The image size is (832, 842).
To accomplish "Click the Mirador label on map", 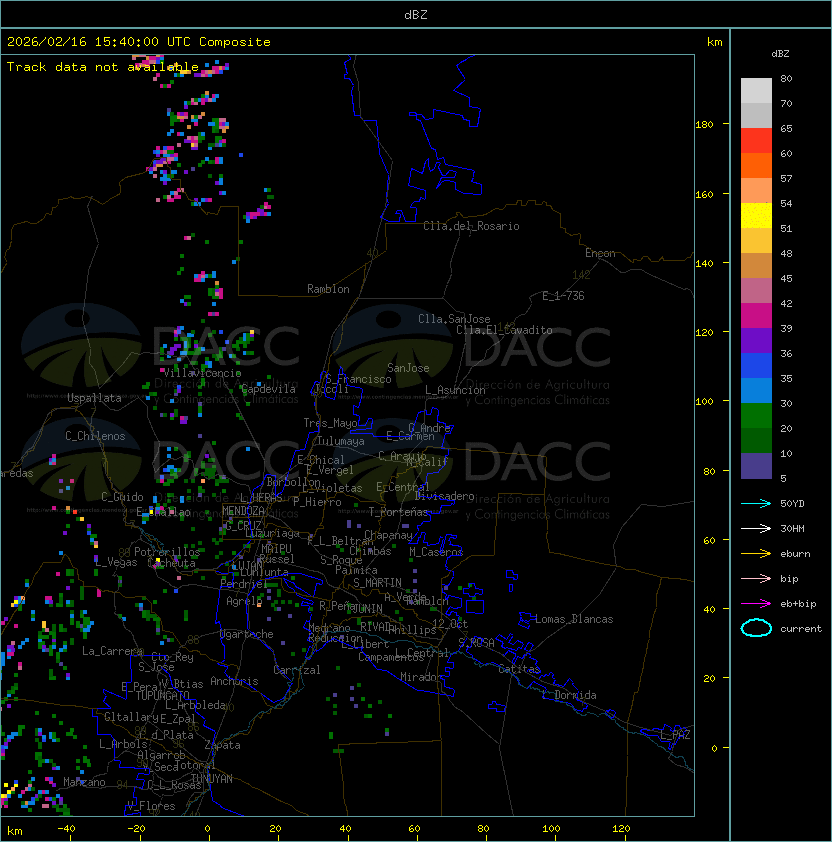I will [422, 677].
